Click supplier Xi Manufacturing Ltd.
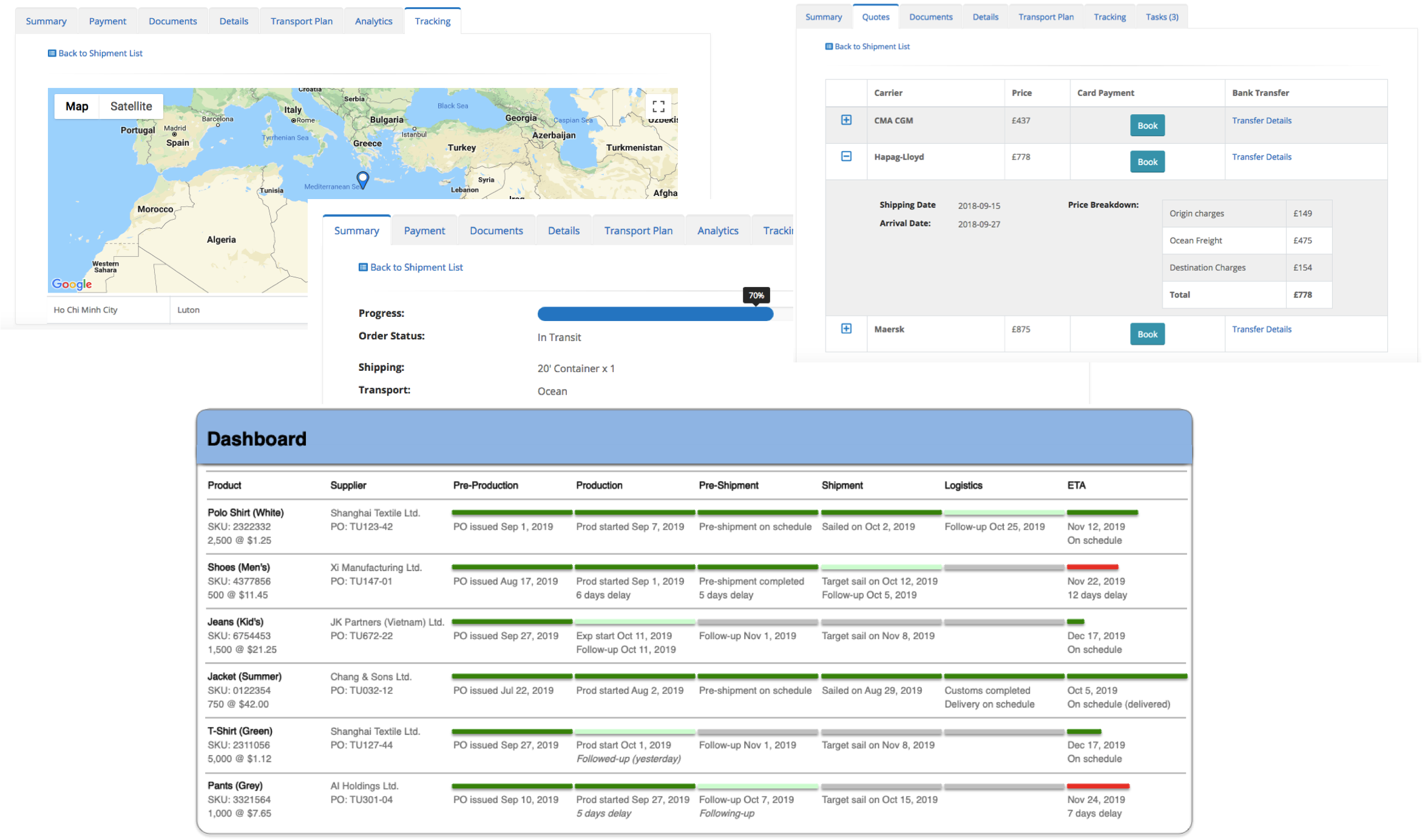The width and height of the screenshot is (1422, 840). coord(376,567)
